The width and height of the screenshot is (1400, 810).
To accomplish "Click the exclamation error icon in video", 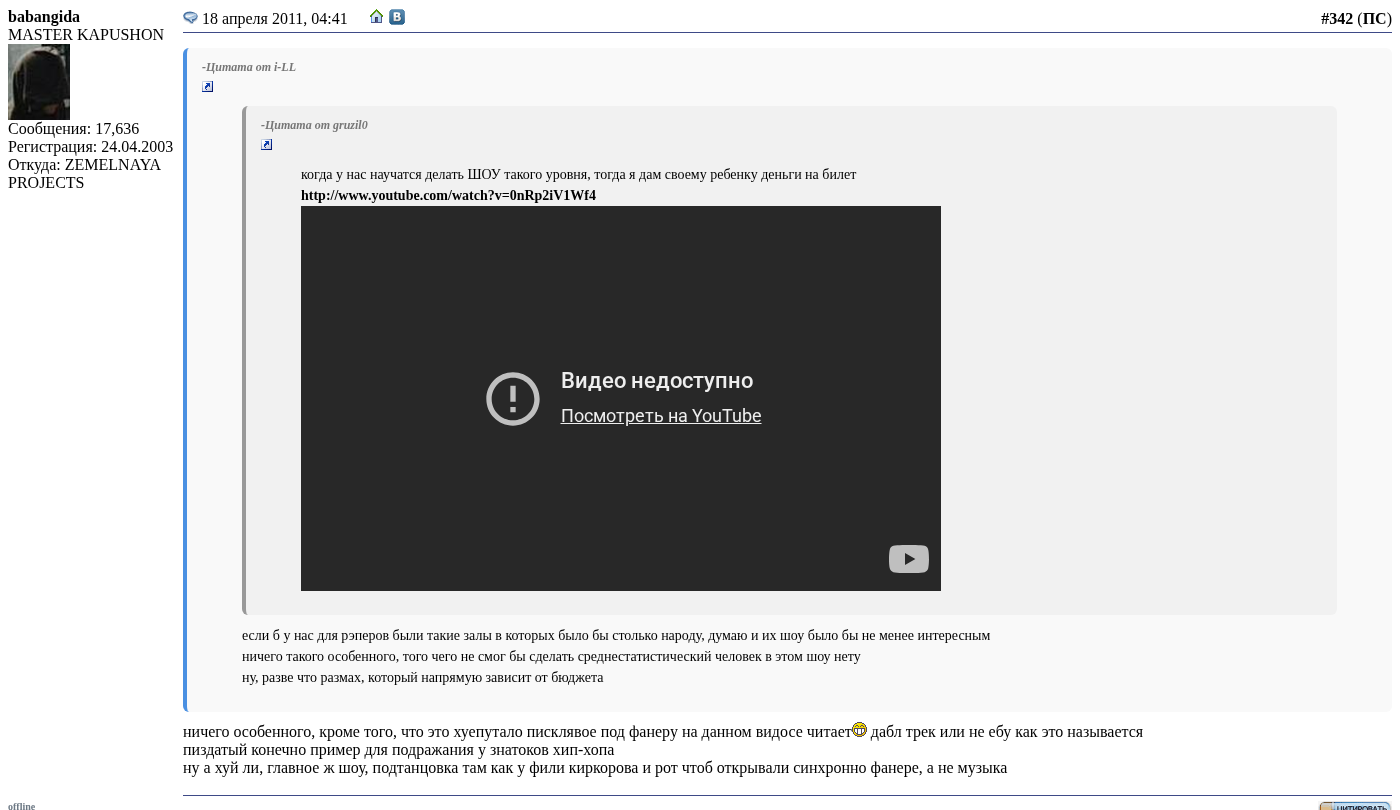I will [513, 399].
